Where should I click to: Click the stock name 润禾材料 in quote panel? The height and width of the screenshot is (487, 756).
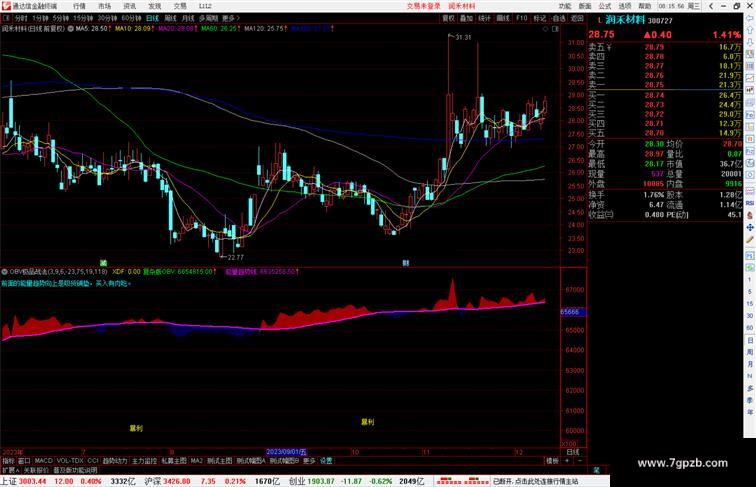625,20
